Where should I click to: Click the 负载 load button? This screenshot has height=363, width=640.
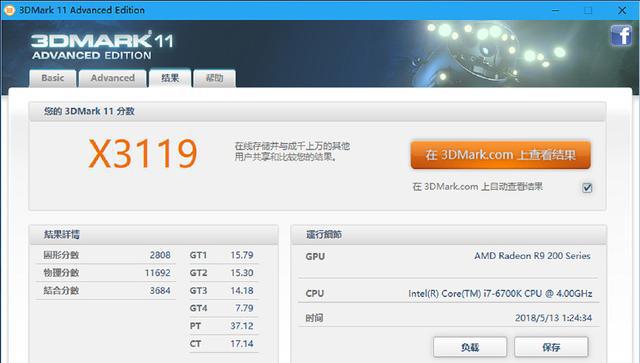click(470, 347)
